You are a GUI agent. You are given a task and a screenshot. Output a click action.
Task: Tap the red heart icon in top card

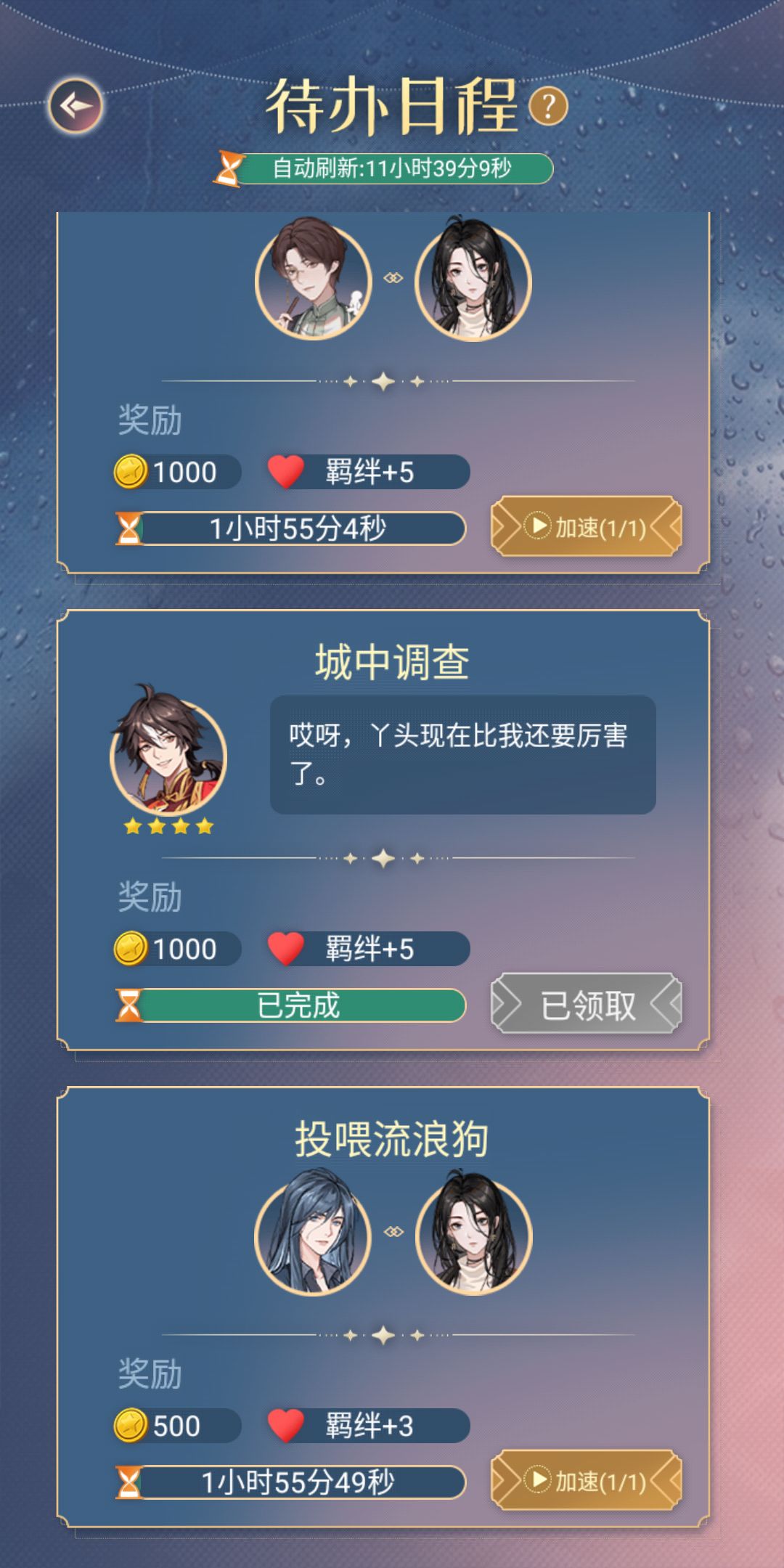[286, 472]
